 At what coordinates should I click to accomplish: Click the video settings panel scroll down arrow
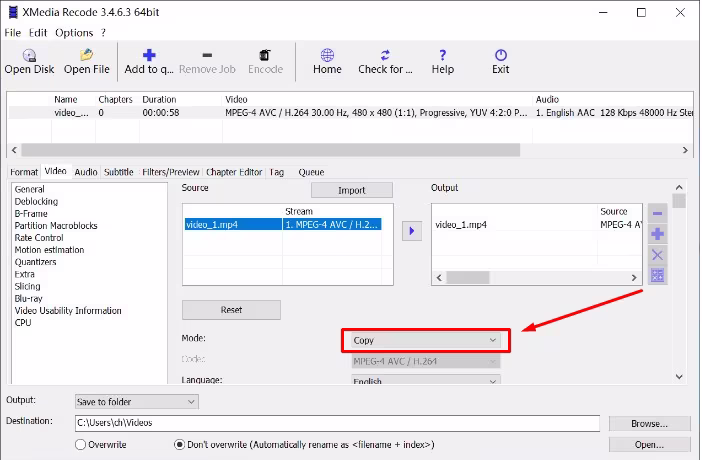click(679, 377)
